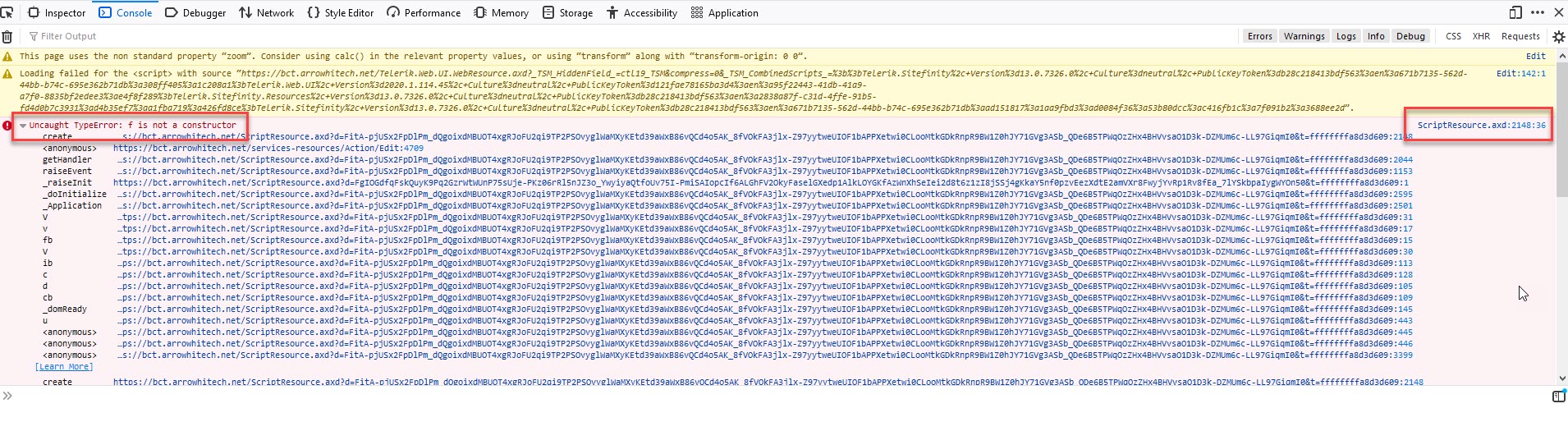Image resolution: width=1568 pixels, height=422 pixels.
Task: Clear console output with trash icon
Action: [x=7, y=36]
